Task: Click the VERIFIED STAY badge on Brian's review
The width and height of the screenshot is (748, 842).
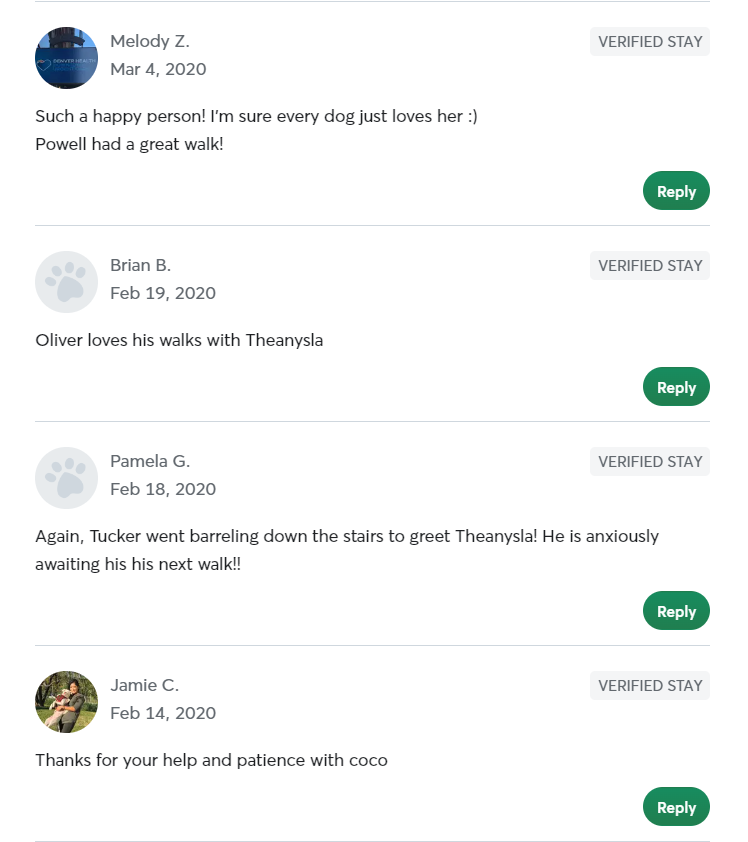Action: tap(649, 265)
